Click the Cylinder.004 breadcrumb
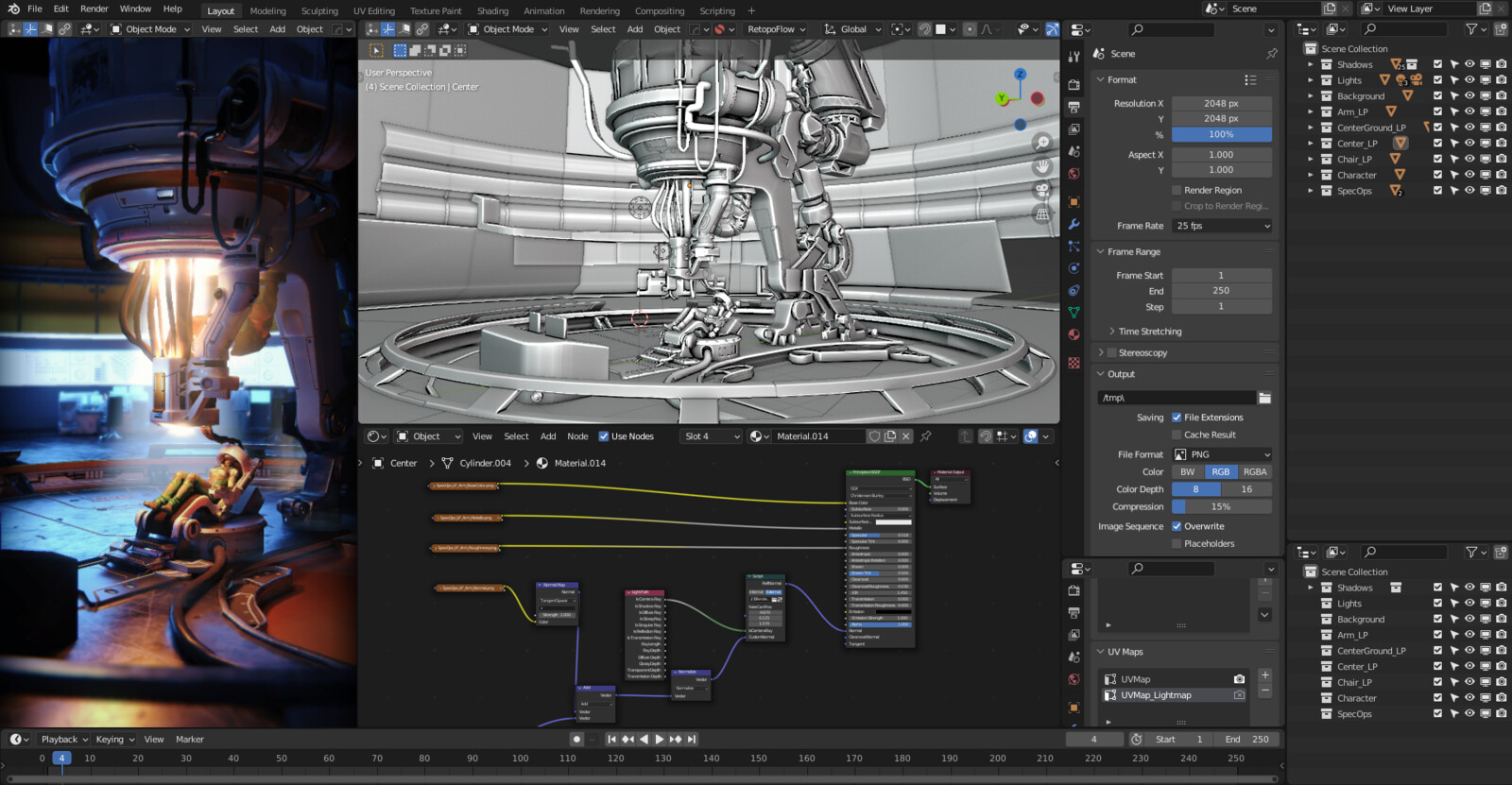1512x785 pixels. pyautogui.click(x=485, y=463)
